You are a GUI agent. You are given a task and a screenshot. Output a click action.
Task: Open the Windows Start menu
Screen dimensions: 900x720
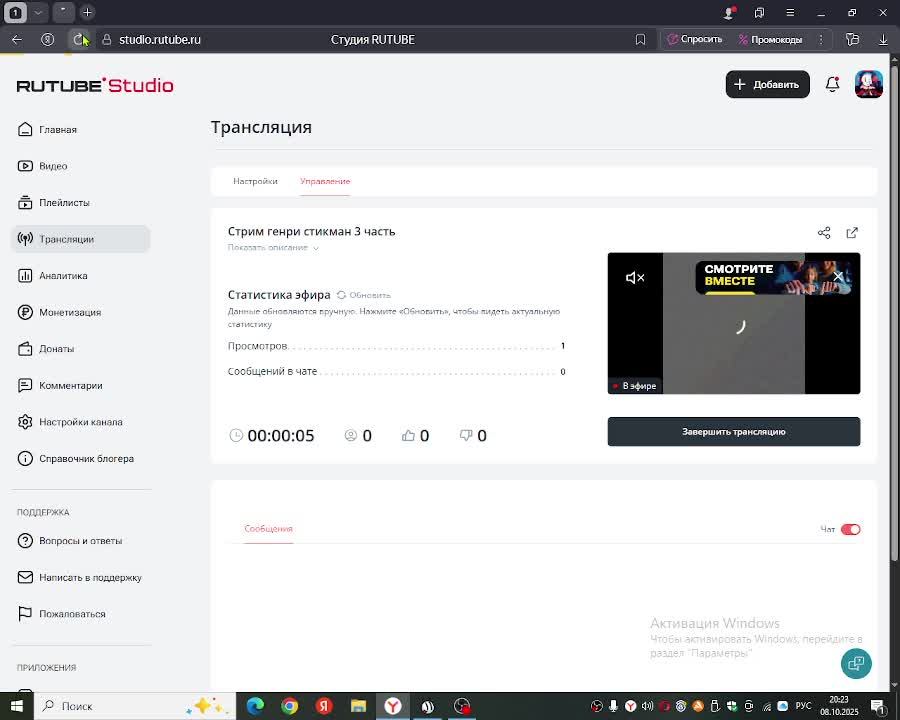pyautogui.click(x=16, y=706)
